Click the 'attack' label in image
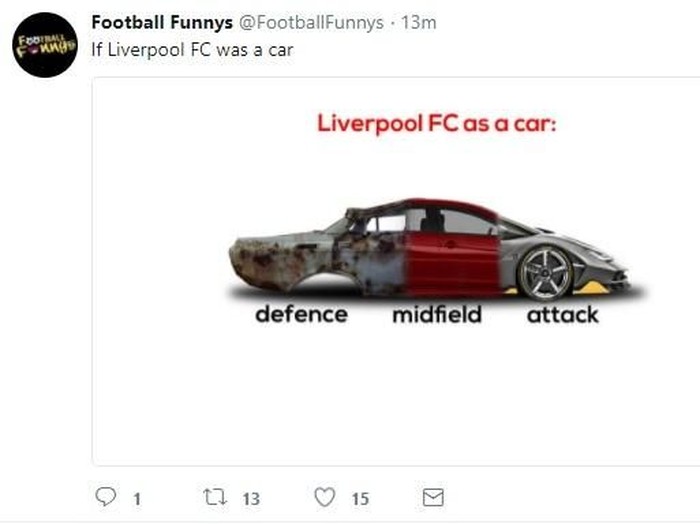This screenshot has width=700, height=524. [x=562, y=315]
